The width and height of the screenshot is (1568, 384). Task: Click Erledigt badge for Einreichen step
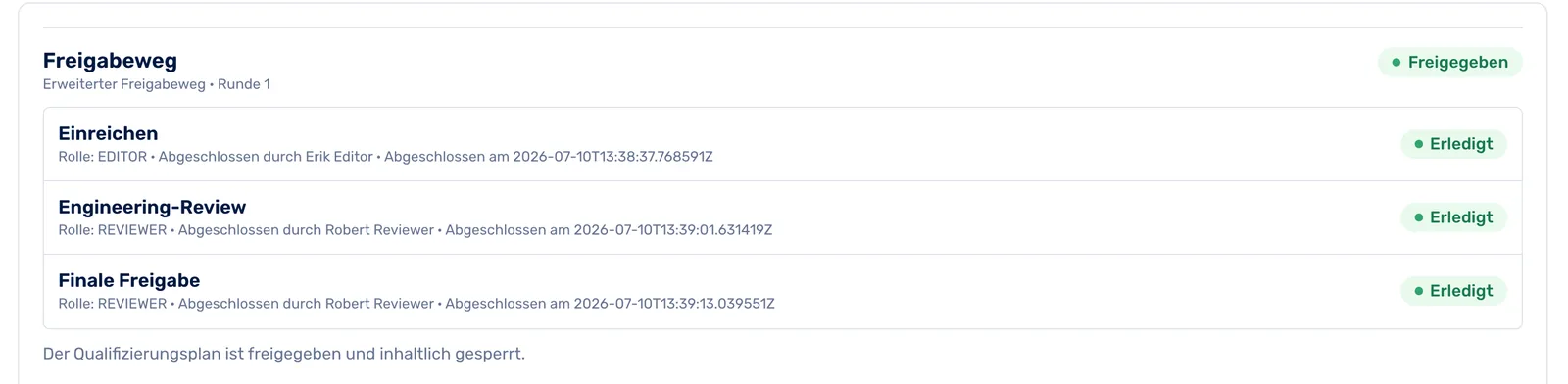(1453, 144)
